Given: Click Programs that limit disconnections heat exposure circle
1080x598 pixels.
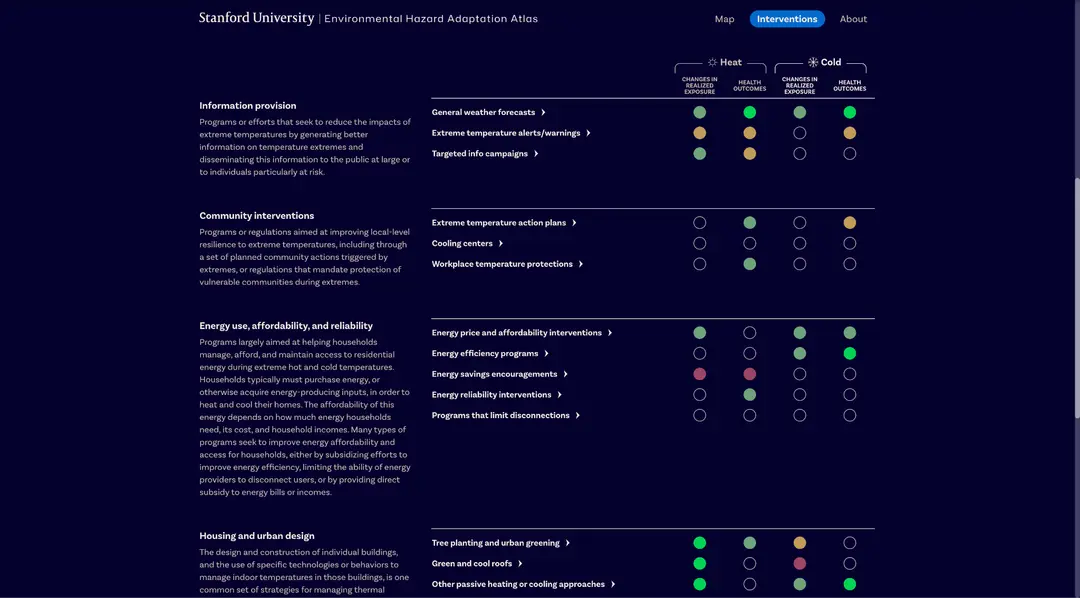Looking at the screenshot, I should 699,415.
